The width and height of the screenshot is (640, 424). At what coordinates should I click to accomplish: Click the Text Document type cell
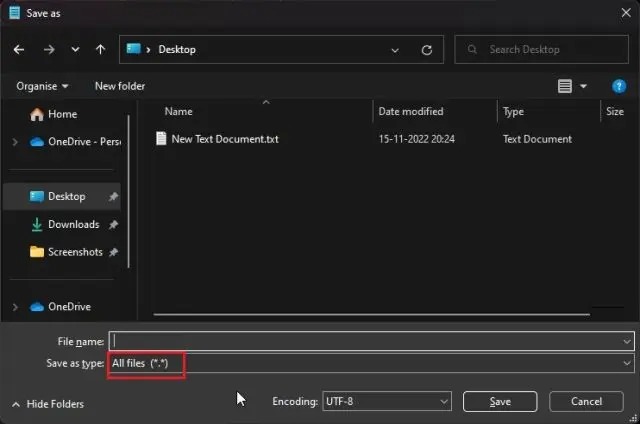pyautogui.click(x=537, y=139)
